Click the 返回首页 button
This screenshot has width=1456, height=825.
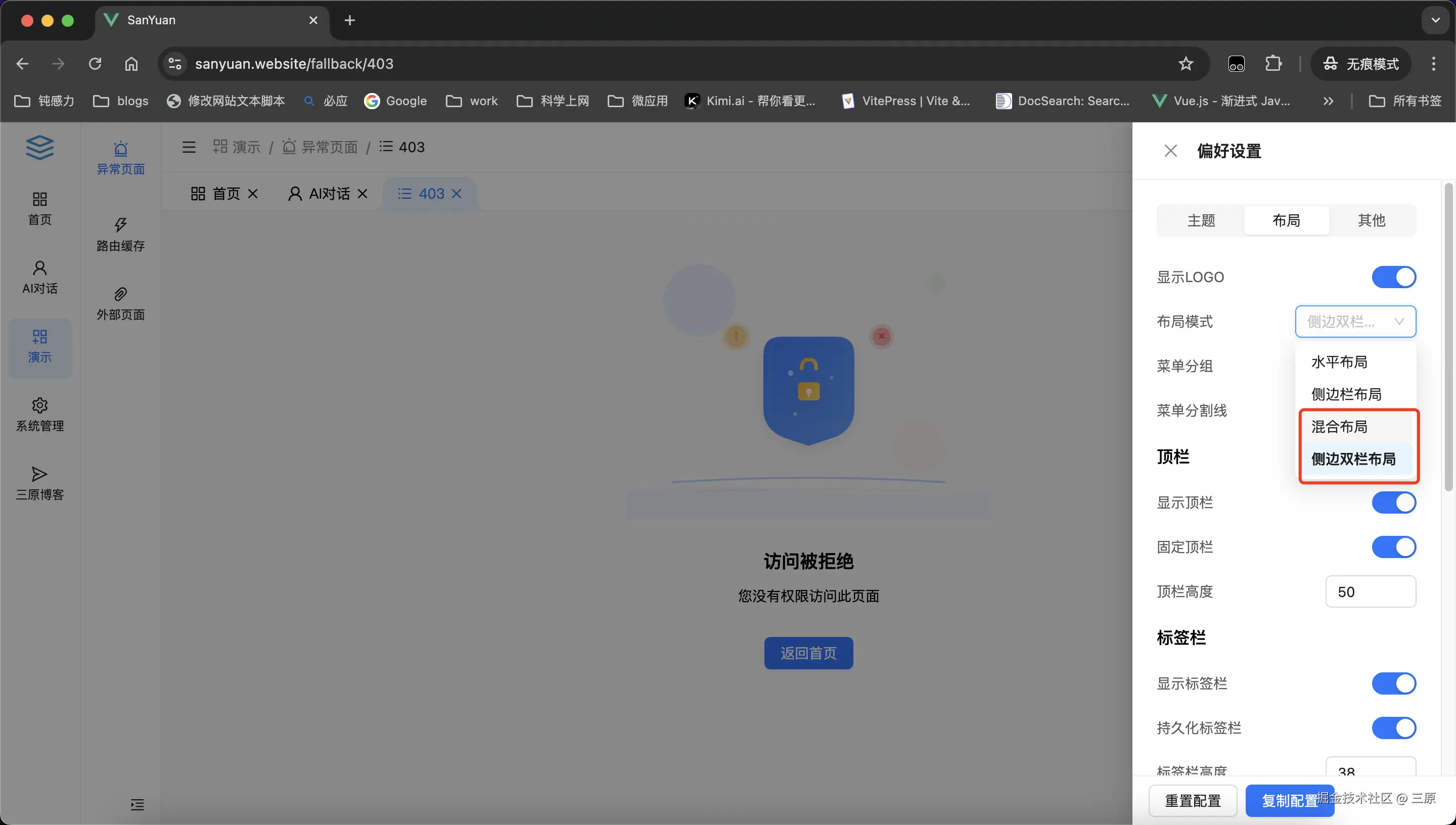point(808,653)
